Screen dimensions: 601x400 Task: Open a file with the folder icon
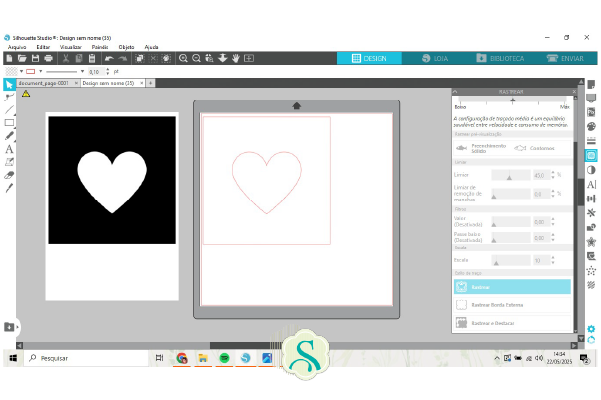pyautogui.click(x=22, y=58)
